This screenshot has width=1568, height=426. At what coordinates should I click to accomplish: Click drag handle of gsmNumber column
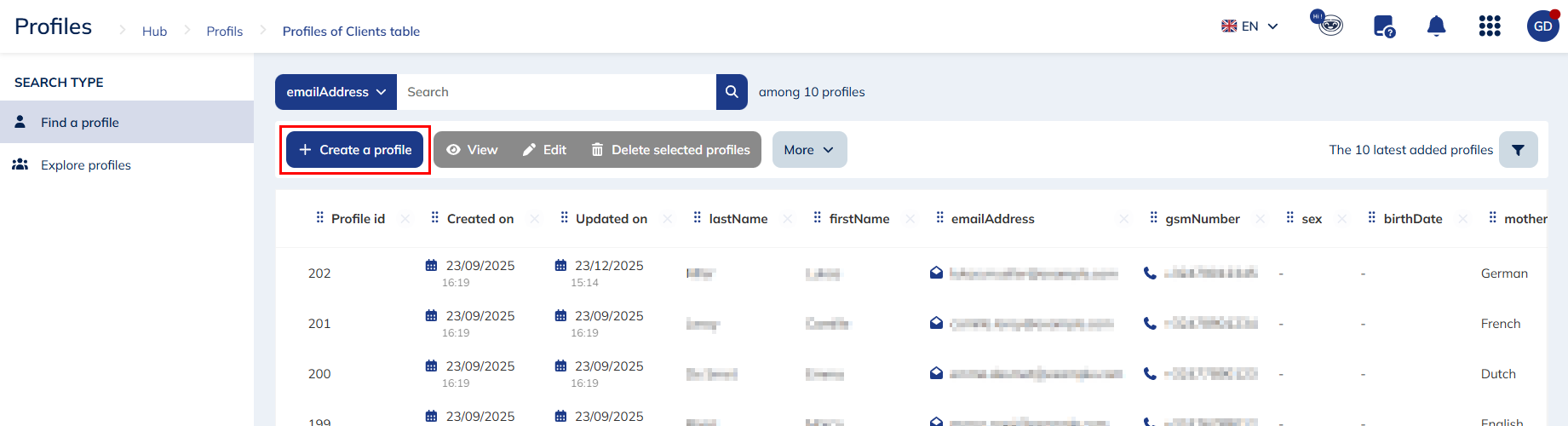pos(1154,218)
